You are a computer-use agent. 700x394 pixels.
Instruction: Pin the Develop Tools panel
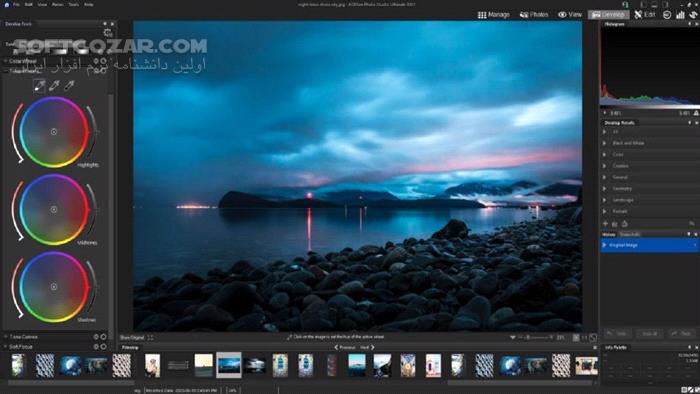pos(105,24)
